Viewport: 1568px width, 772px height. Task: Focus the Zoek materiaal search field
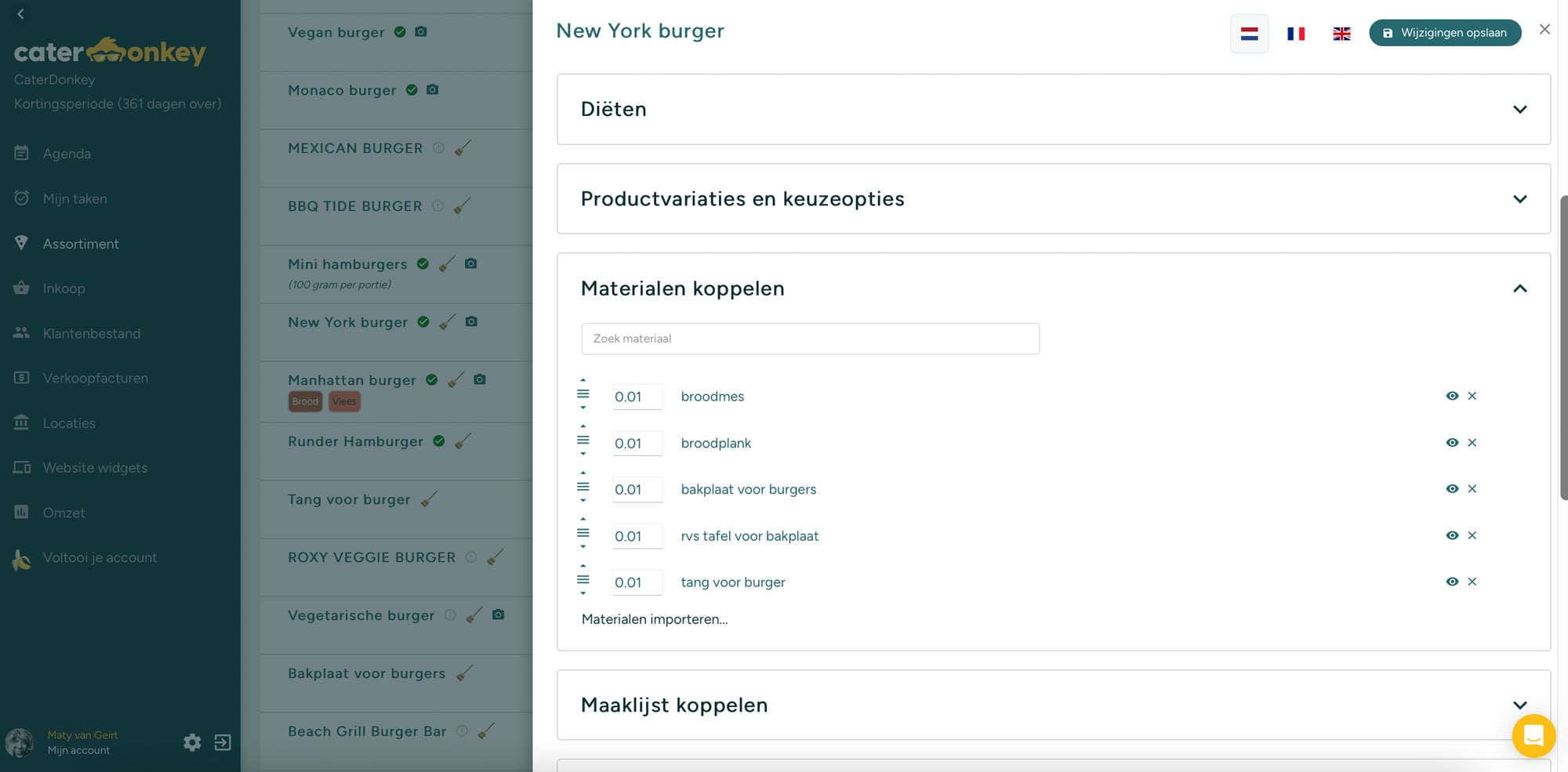pyautogui.click(x=810, y=339)
